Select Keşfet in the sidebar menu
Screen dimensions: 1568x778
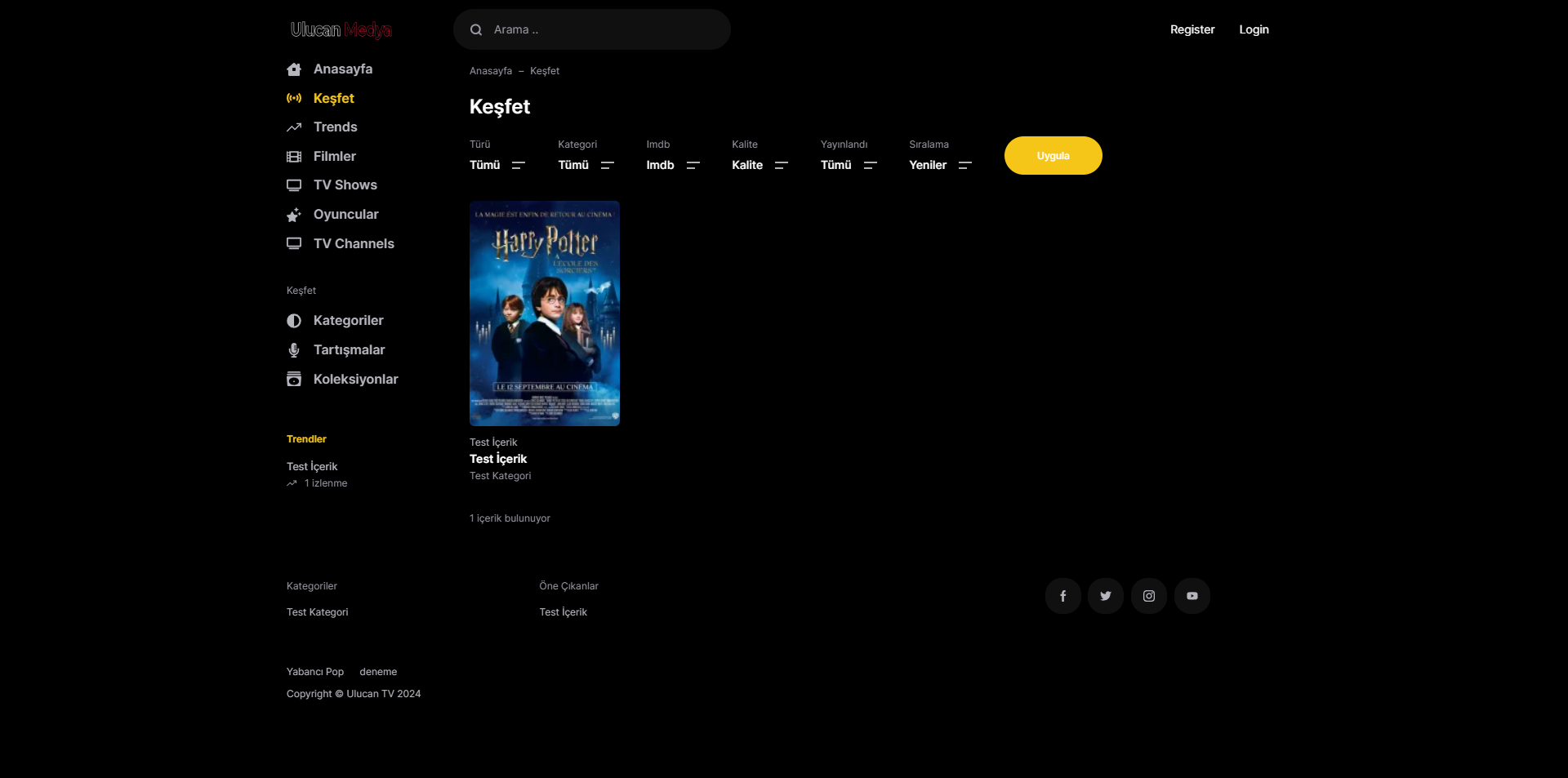(334, 98)
